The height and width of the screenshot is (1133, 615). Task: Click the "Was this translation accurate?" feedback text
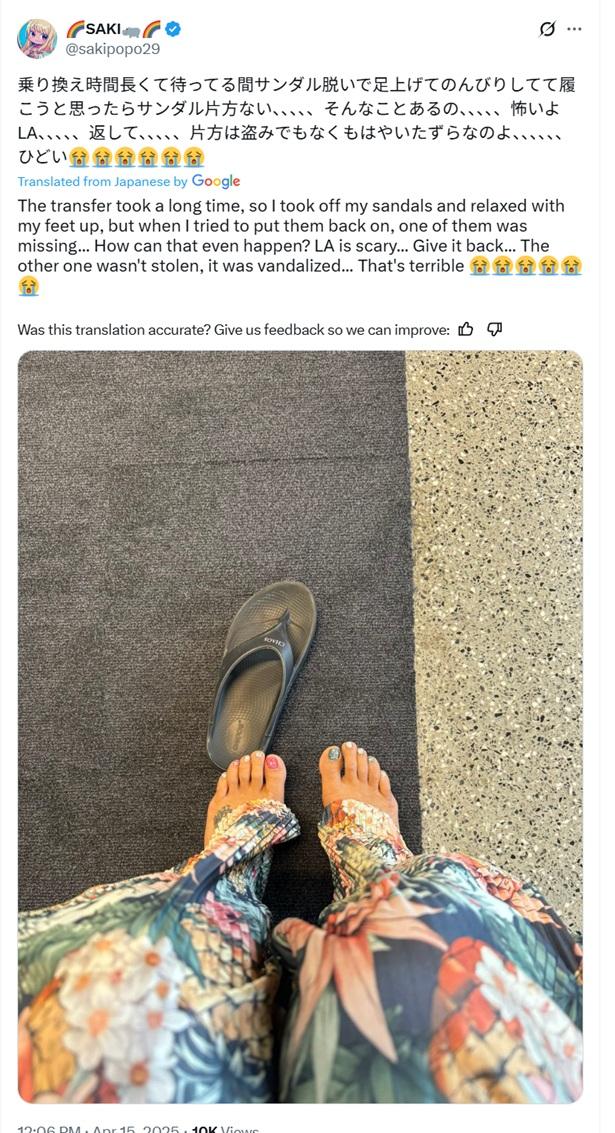tap(233, 330)
